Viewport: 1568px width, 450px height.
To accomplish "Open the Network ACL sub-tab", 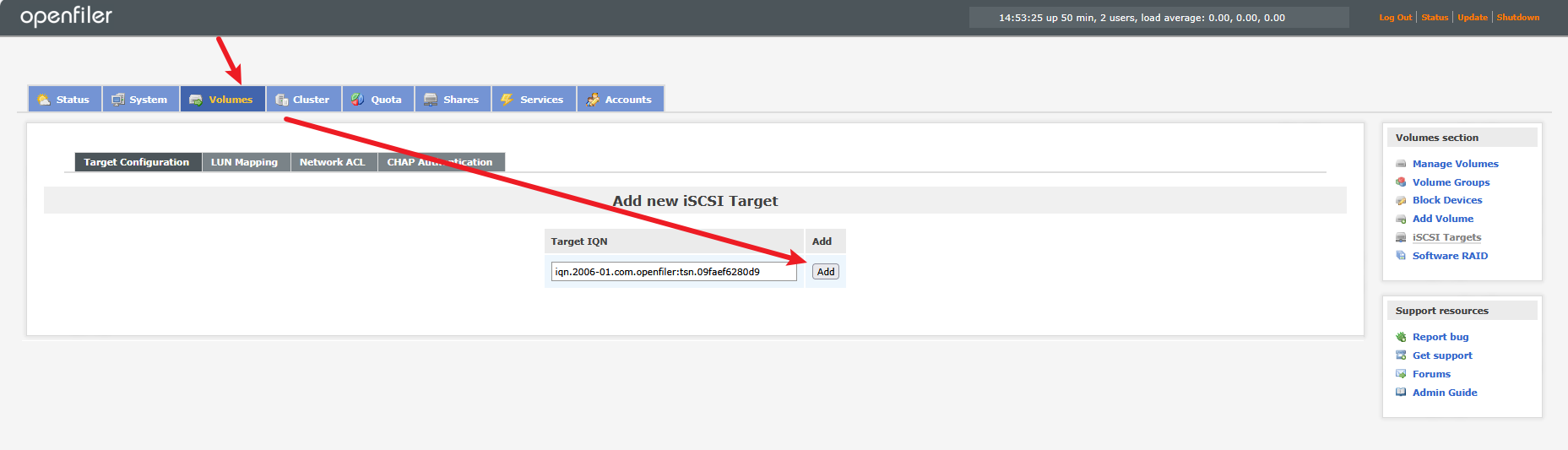I will coord(334,162).
